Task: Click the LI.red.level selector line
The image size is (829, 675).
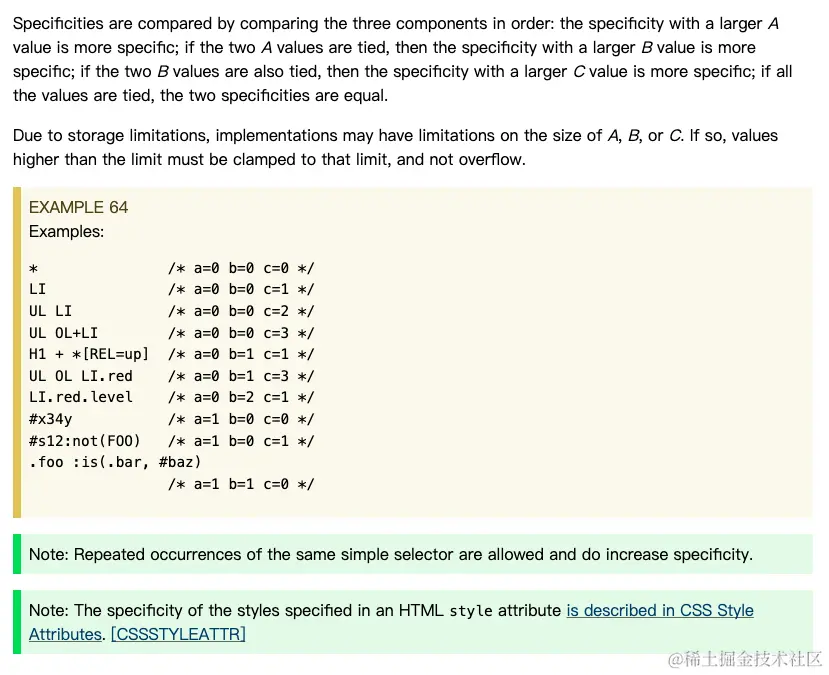Action: point(172,397)
